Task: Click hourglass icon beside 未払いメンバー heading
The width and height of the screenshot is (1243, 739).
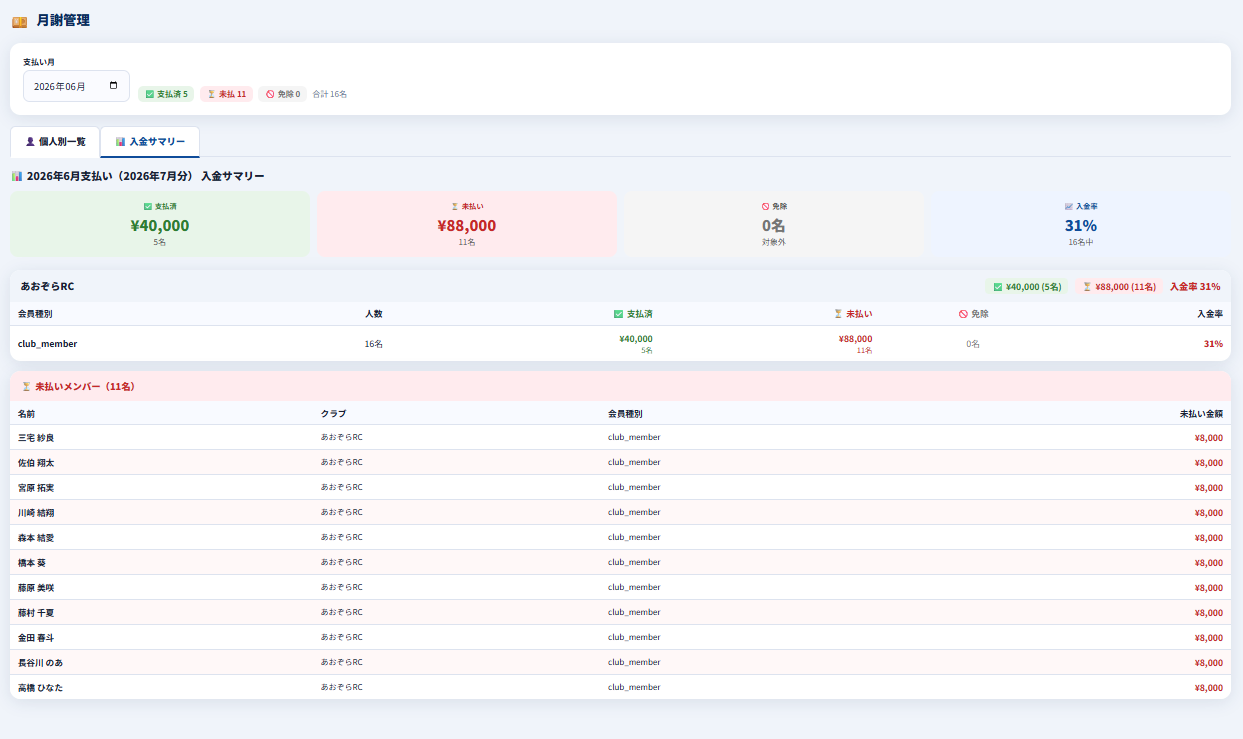Action: (x=26, y=386)
